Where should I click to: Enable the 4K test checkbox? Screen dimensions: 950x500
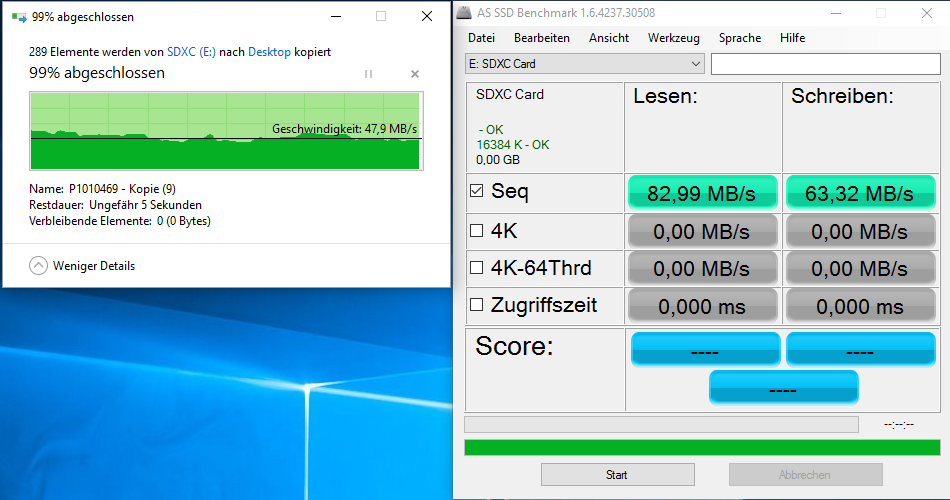[x=477, y=230]
